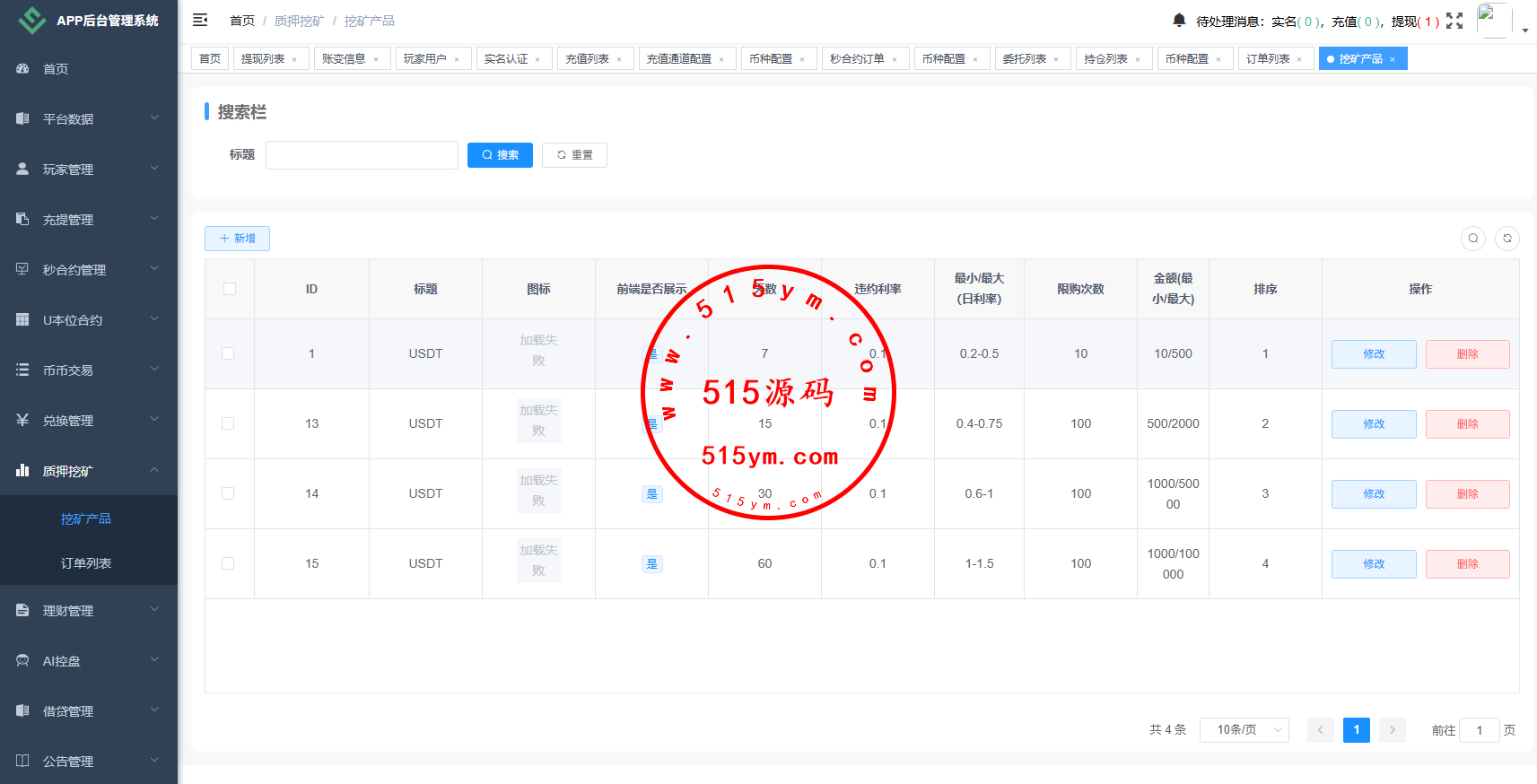Close the 订单列表 tab with its x icon
1537x784 pixels.
[1299, 59]
